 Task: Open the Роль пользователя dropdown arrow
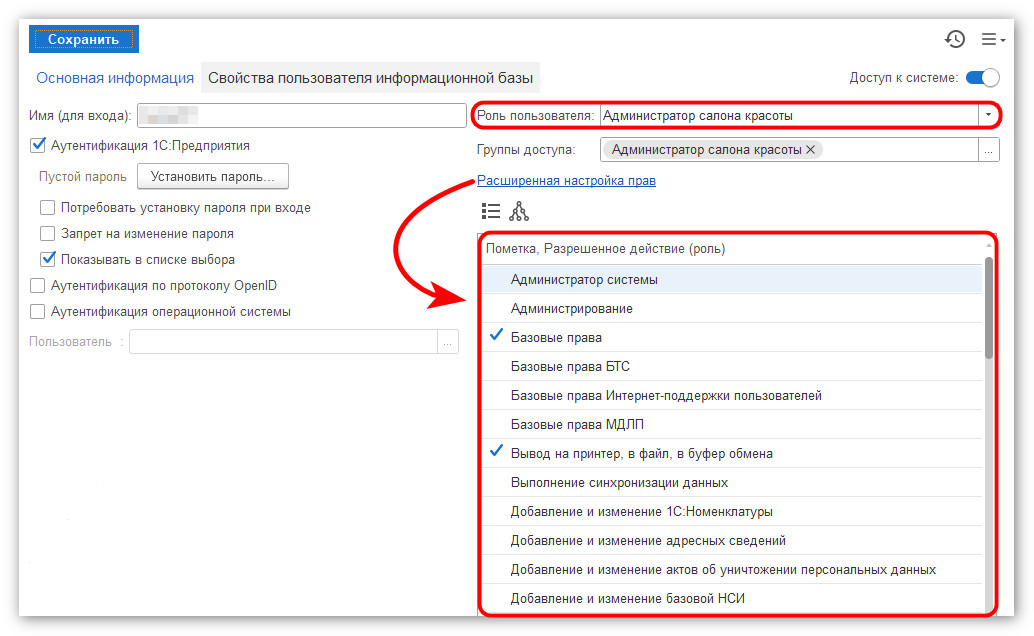click(x=988, y=115)
